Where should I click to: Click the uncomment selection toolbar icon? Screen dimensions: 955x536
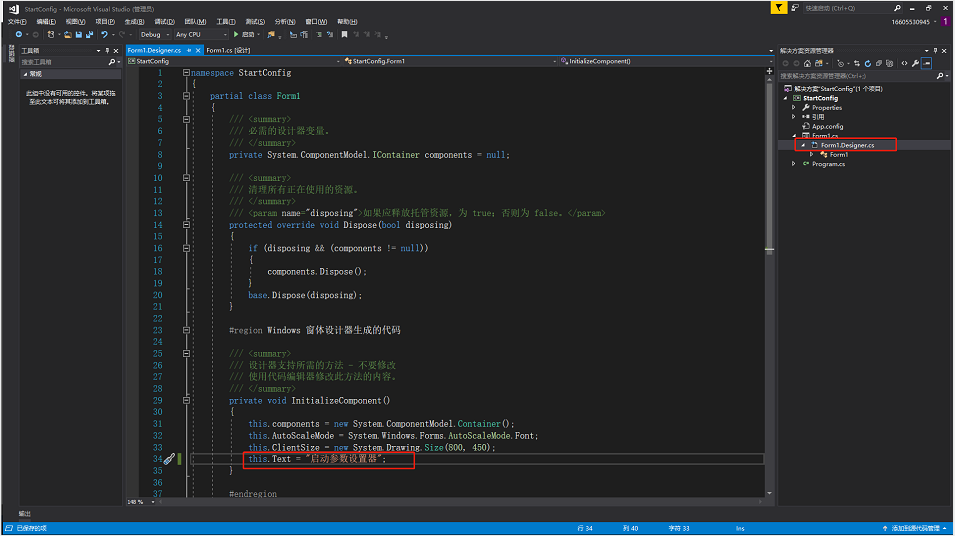(329, 35)
